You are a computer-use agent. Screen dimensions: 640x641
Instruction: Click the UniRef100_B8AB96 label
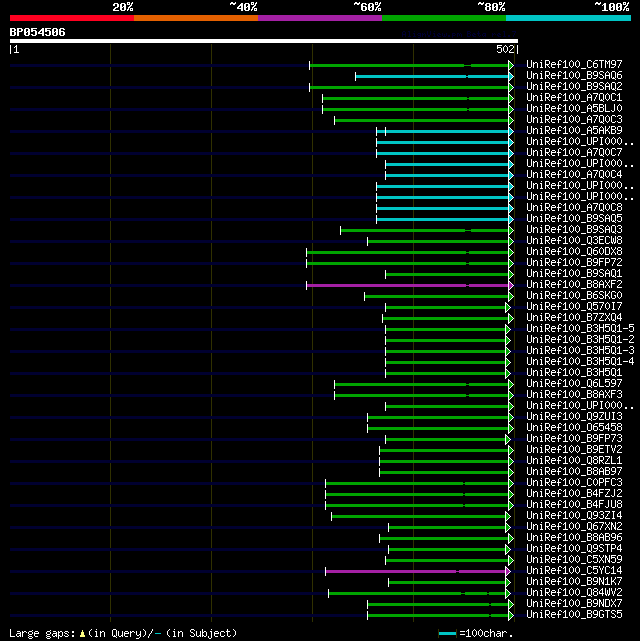click(574, 538)
